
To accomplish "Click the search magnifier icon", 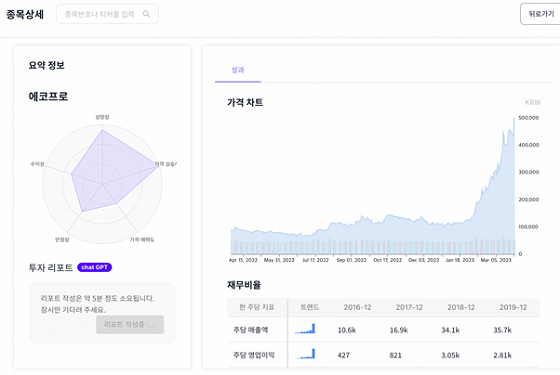I will pyautogui.click(x=146, y=14).
